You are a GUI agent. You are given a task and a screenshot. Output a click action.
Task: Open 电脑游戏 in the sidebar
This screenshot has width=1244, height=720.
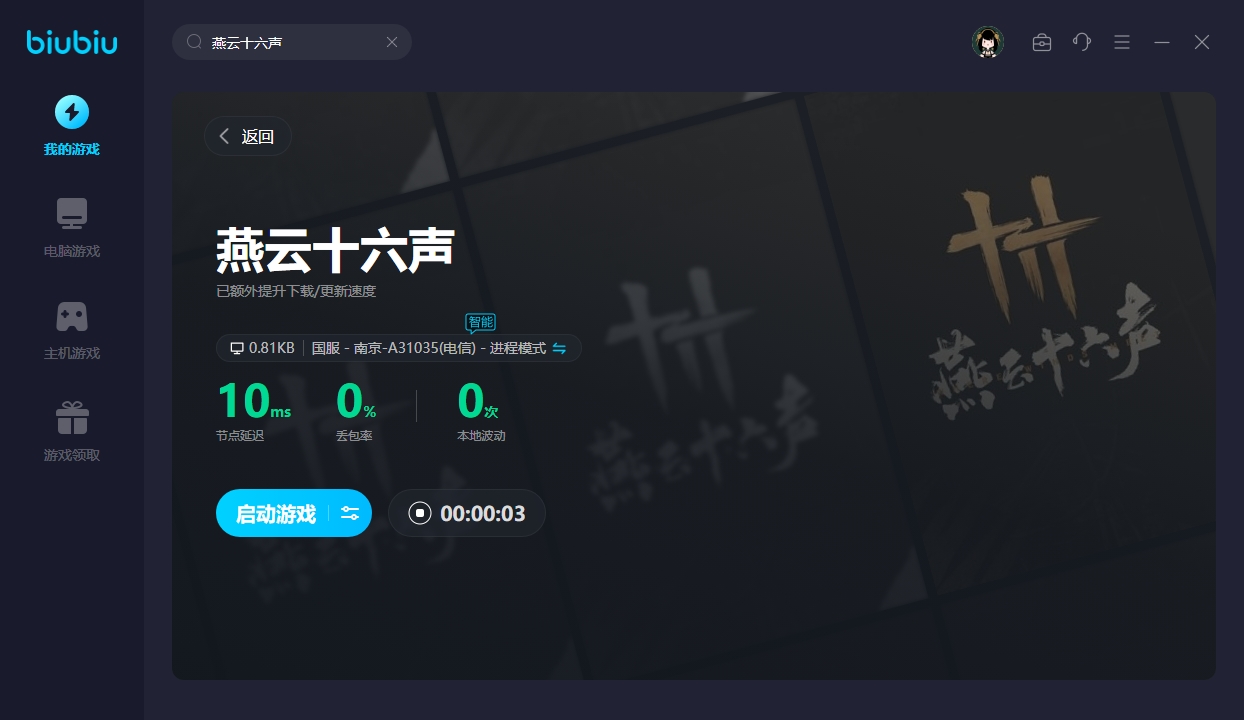tap(72, 228)
